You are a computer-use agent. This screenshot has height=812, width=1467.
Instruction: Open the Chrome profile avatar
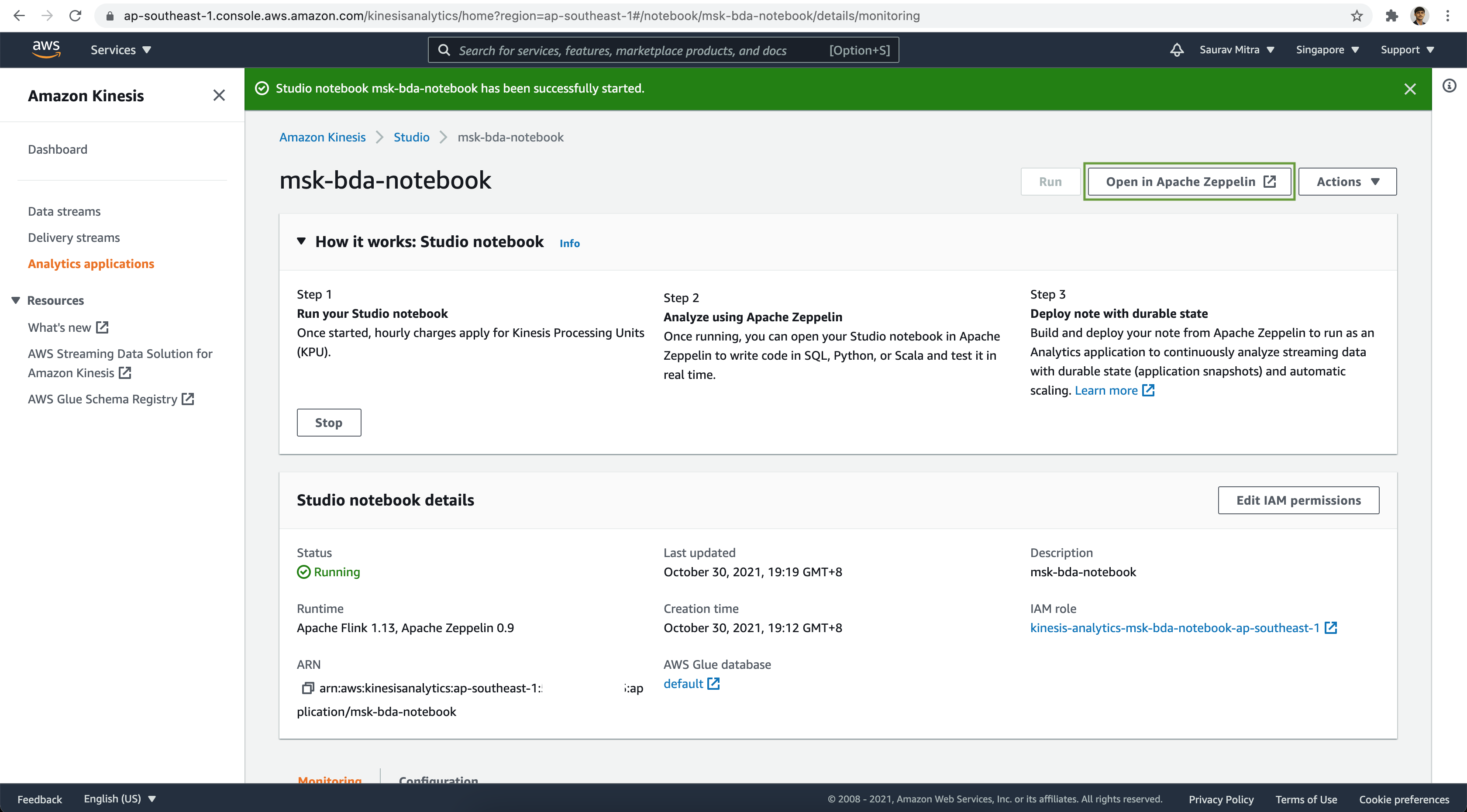point(1420,16)
